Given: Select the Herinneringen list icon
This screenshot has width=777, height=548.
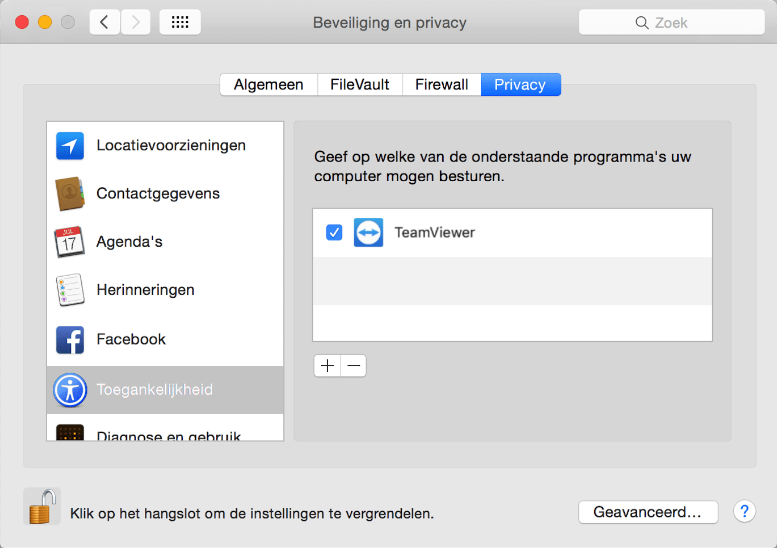Looking at the screenshot, I should tap(70, 290).
